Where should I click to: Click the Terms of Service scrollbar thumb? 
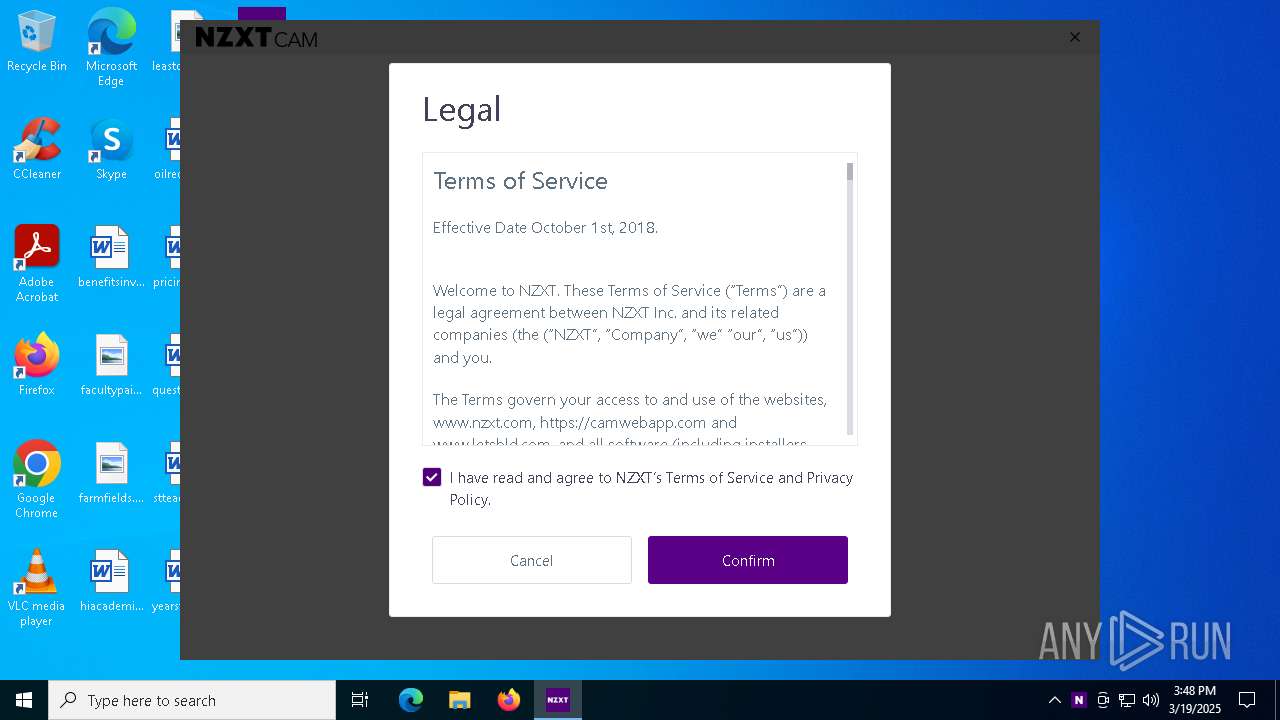coord(850,172)
